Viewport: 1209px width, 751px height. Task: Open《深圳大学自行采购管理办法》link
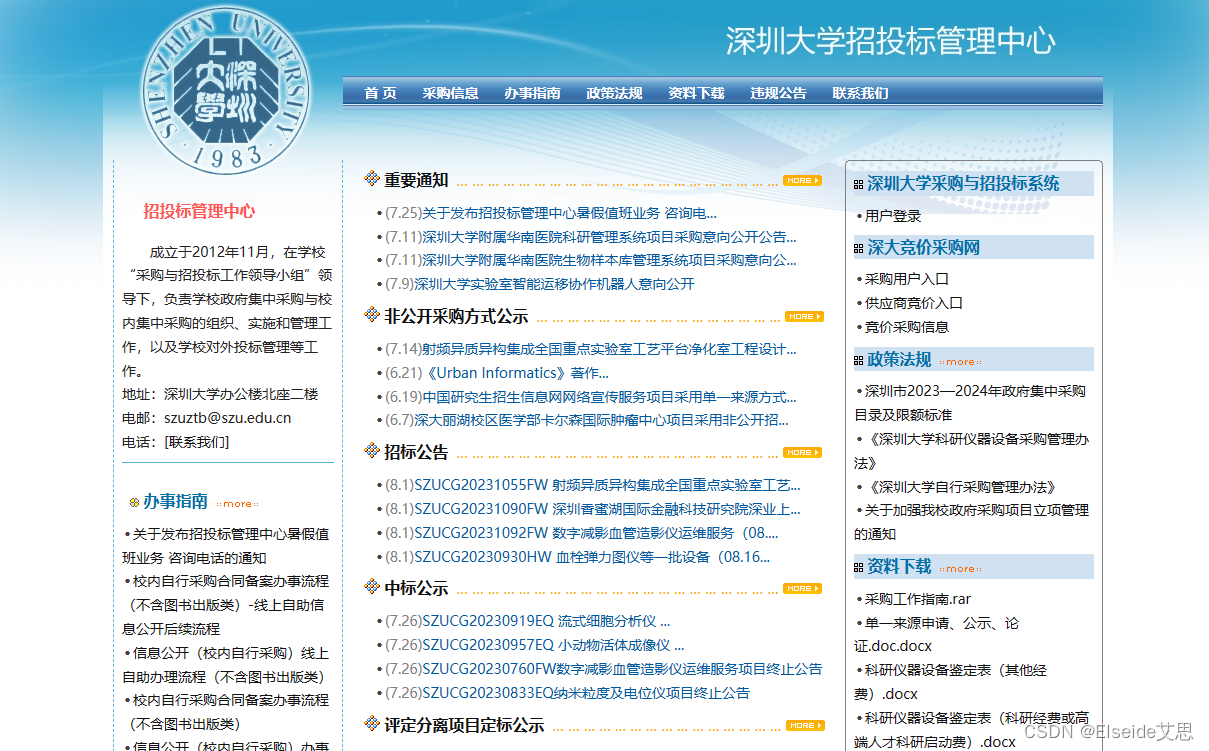pyautogui.click(x=961, y=487)
